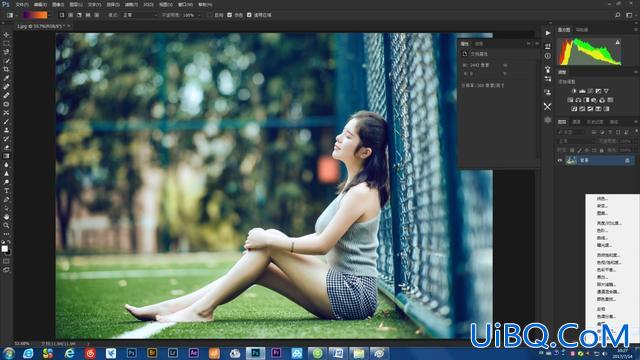The height and width of the screenshot is (360, 640).
Task: Select the Hand tool
Action: pos(6,217)
